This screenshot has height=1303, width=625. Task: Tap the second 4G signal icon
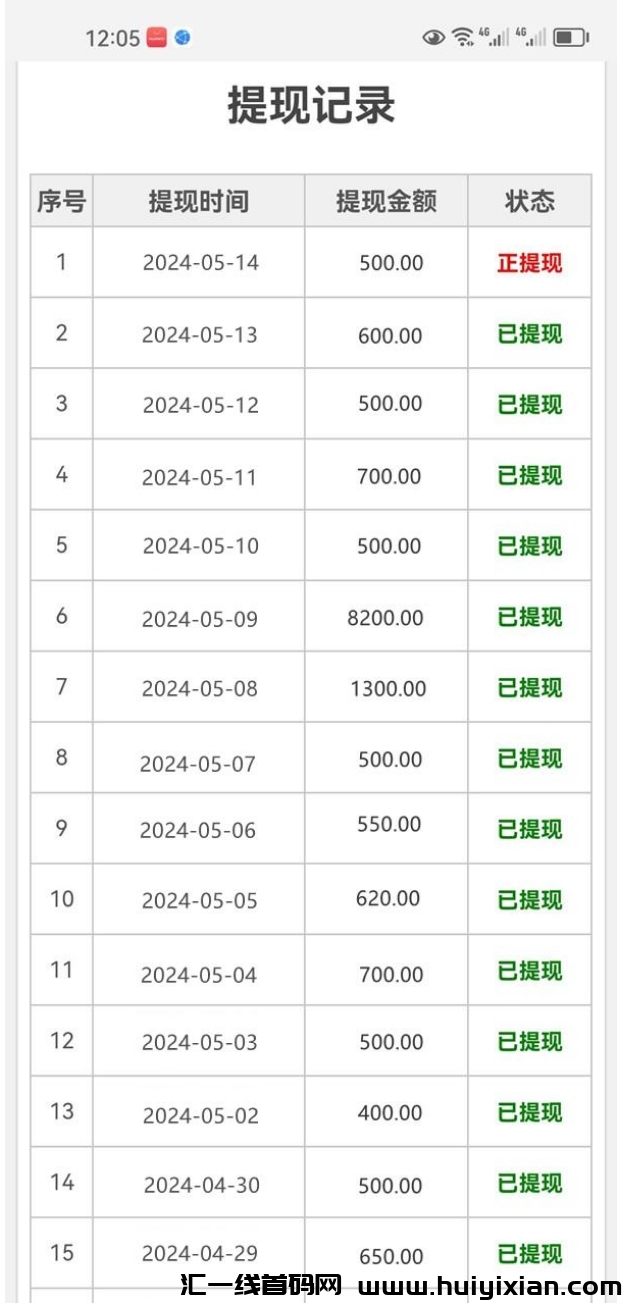pyautogui.click(x=531, y=38)
